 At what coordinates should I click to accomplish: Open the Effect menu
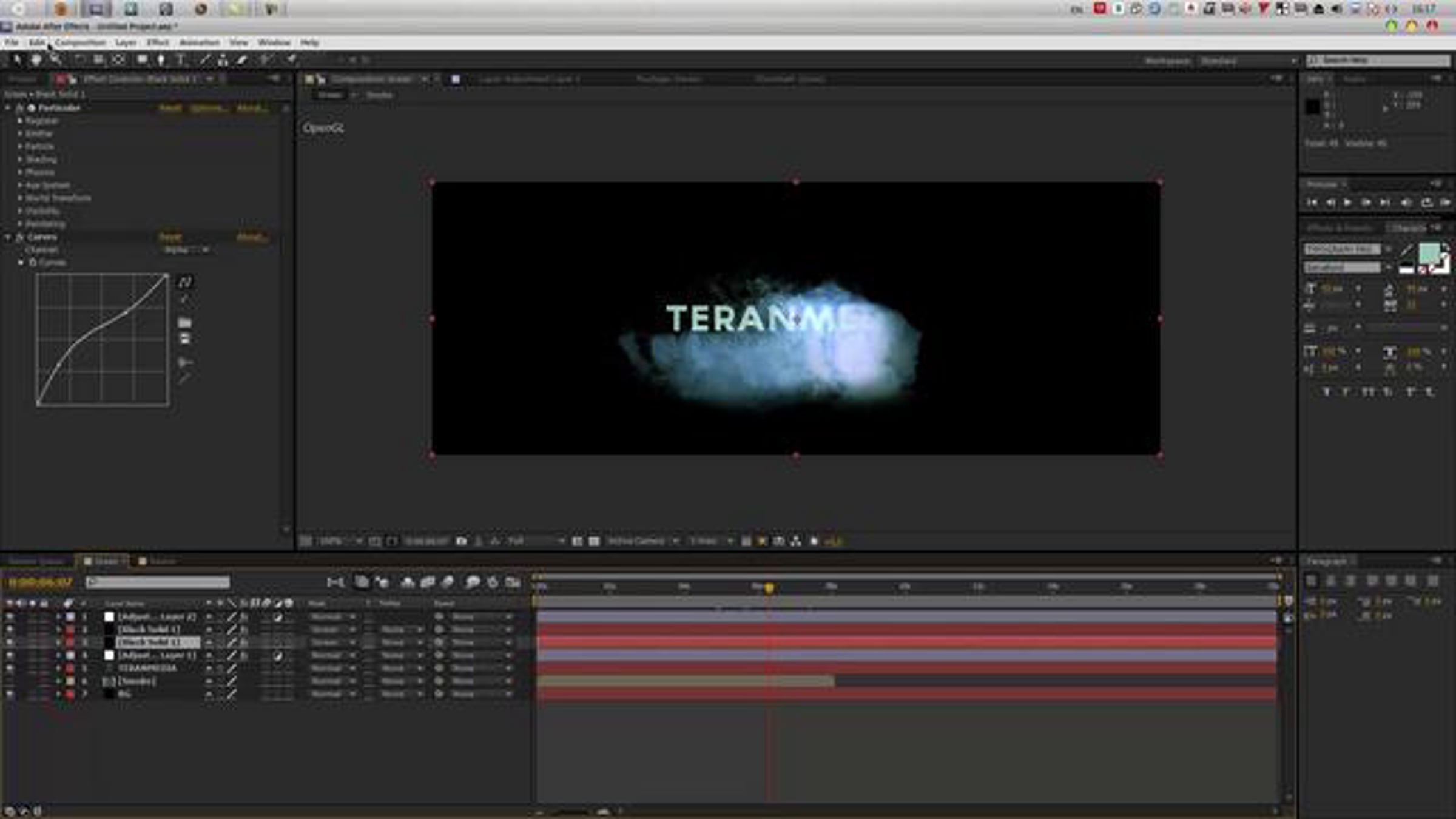pos(158,42)
